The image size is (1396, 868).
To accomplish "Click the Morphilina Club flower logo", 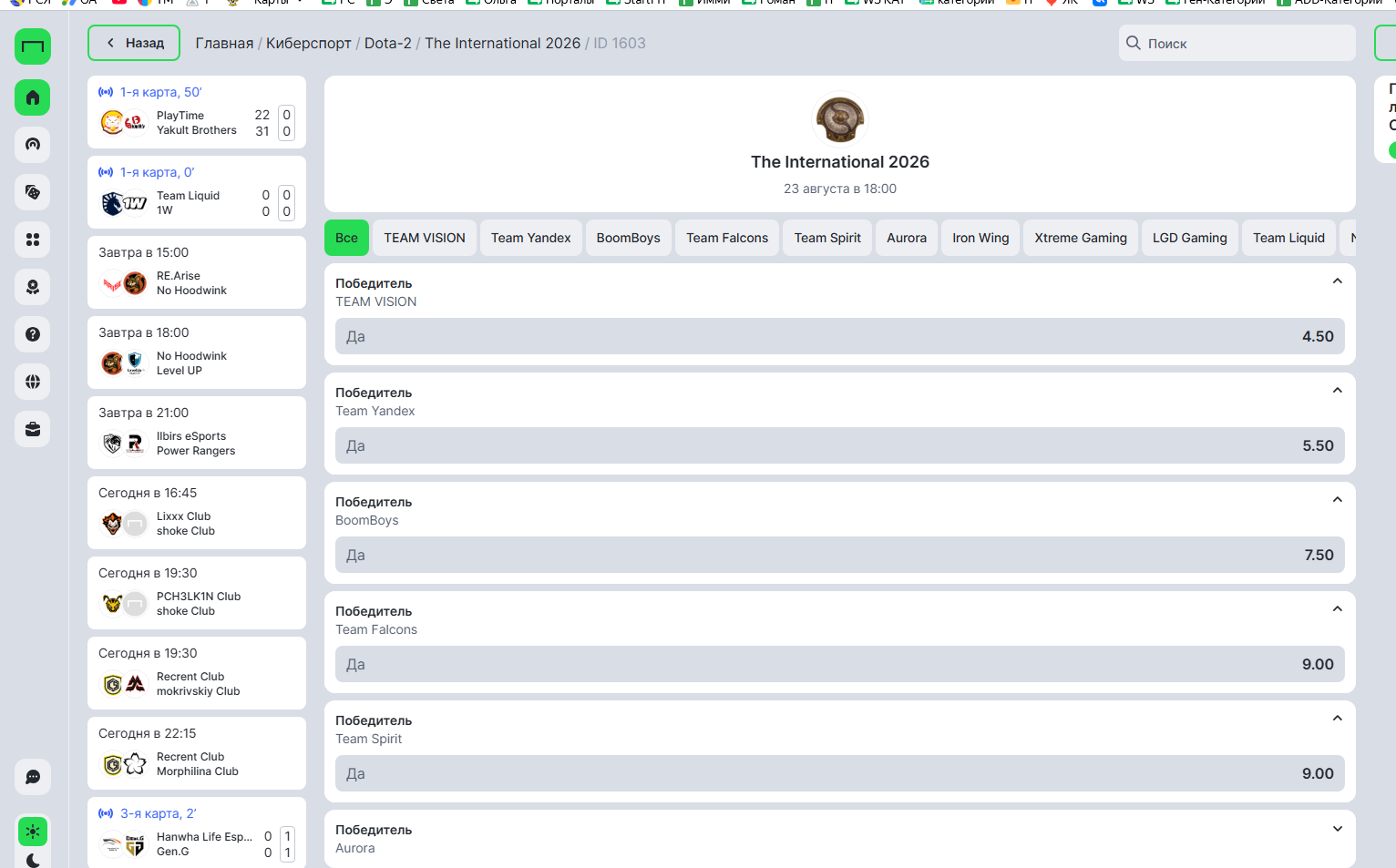I will coord(135,764).
